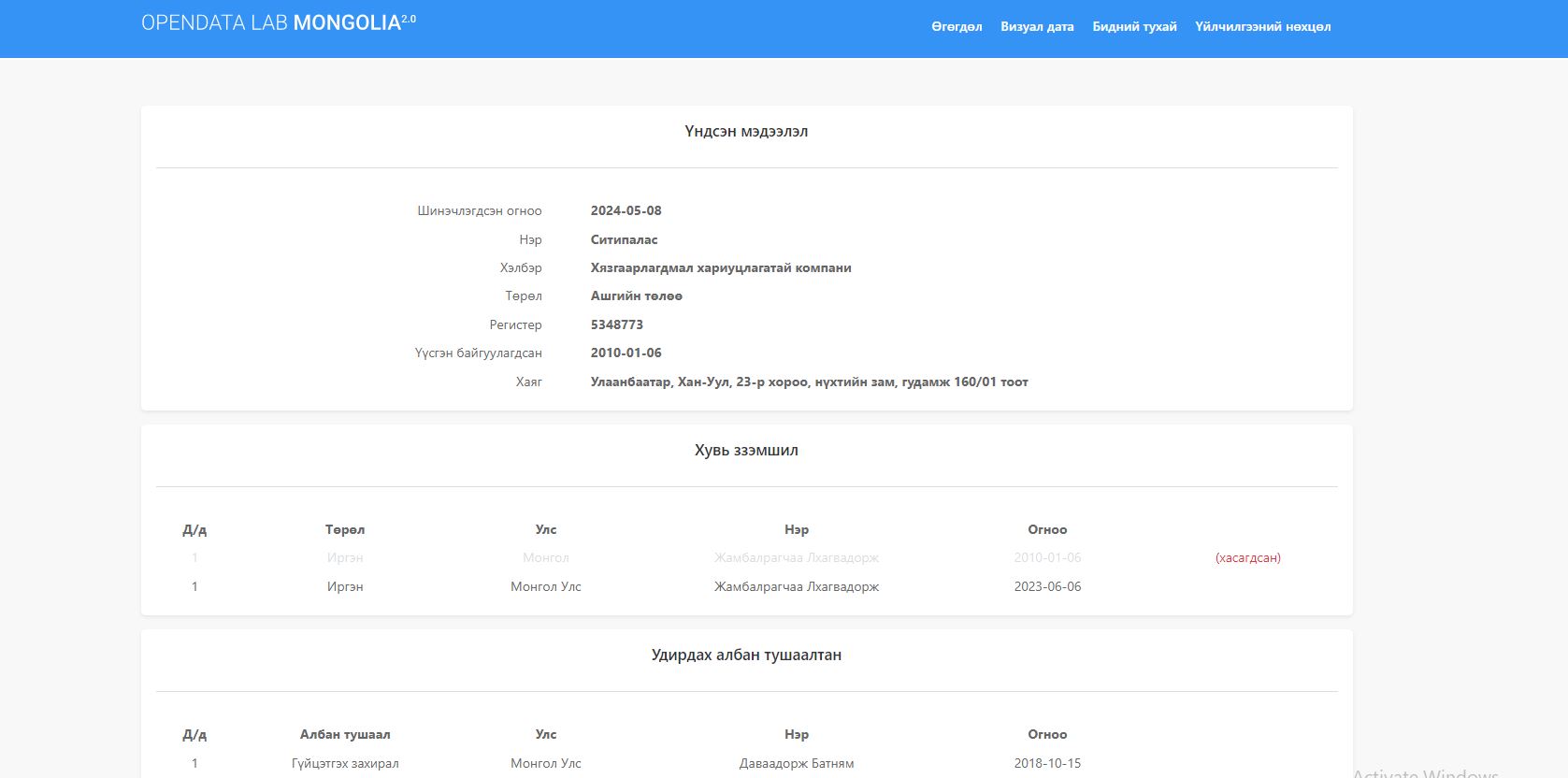The height and width of the screenshot is (778, 1568).
Task: Click the Хувь эзэмшил section heading
Action: (x=746, y=451)
